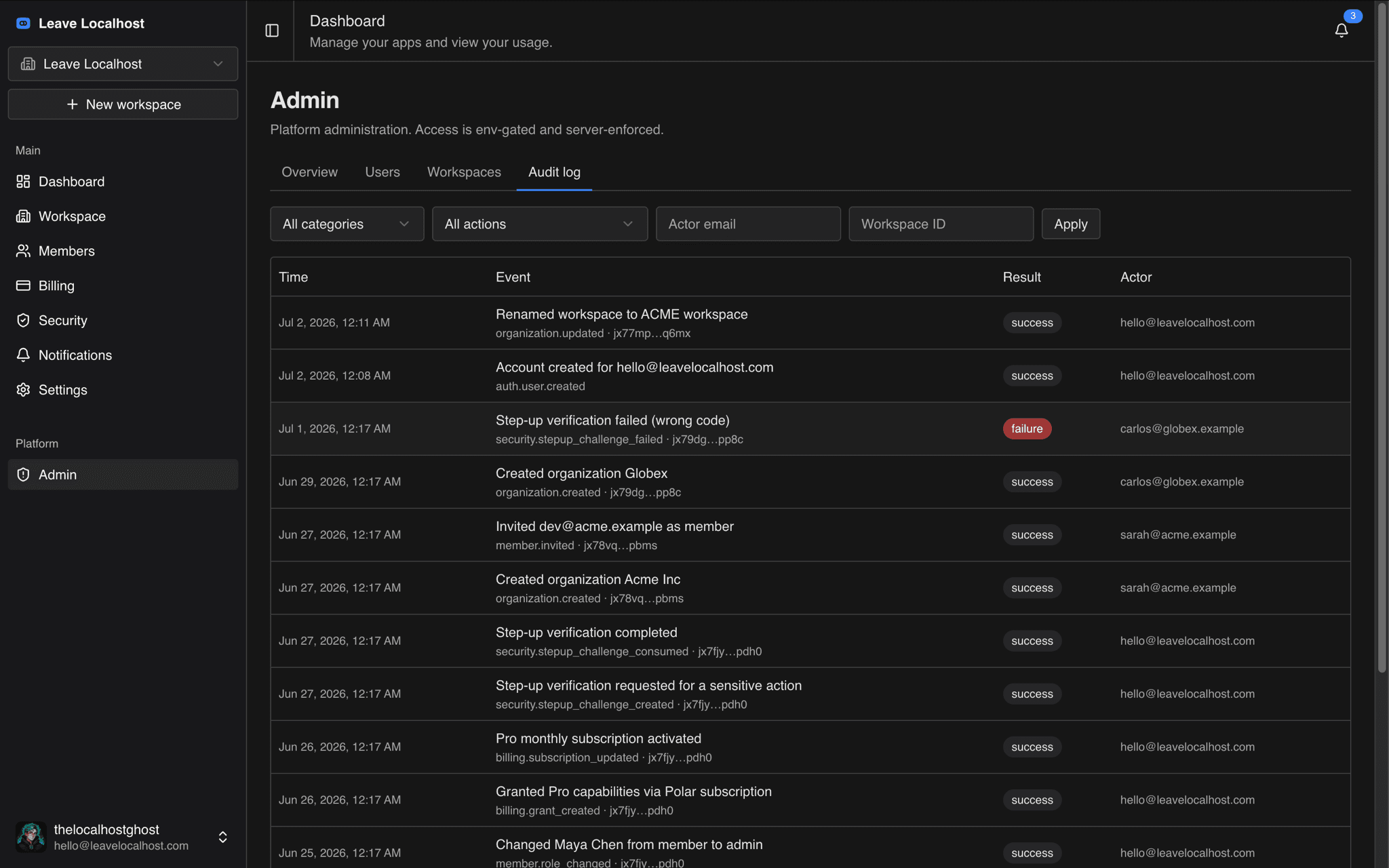Image resolution: width=1389 pixels, height=868 pixels.
Task: Click 'Step-up verification failed (wrong code)' event
Action: click(612, 420)
